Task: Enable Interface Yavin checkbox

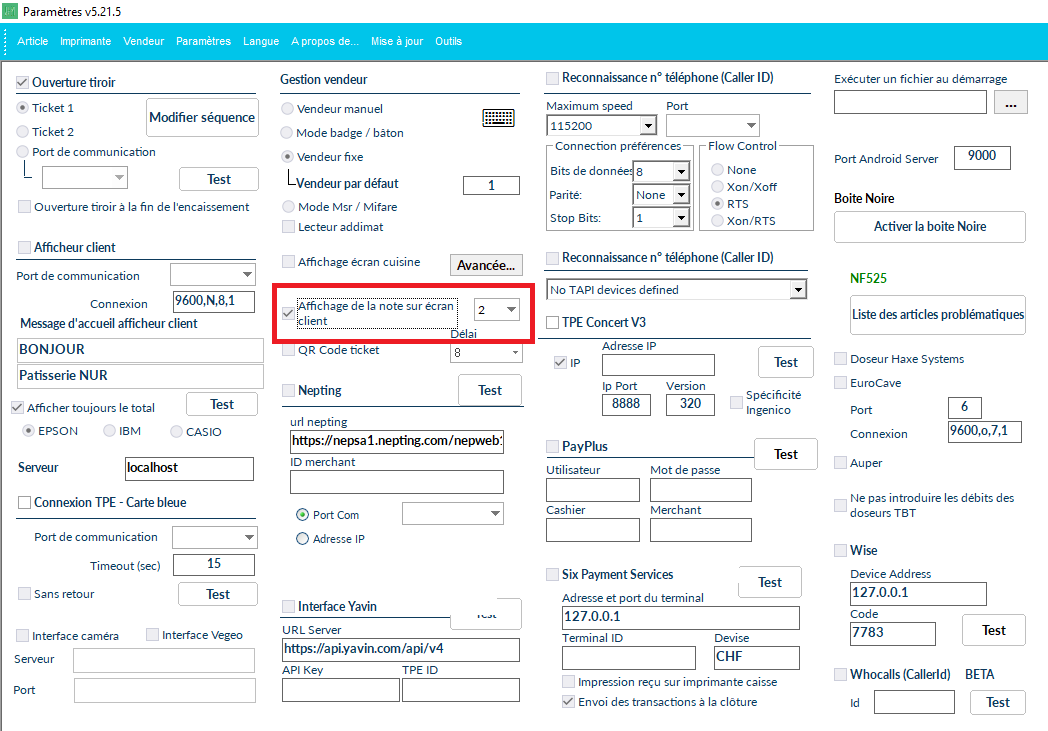Action: point(289,606)
